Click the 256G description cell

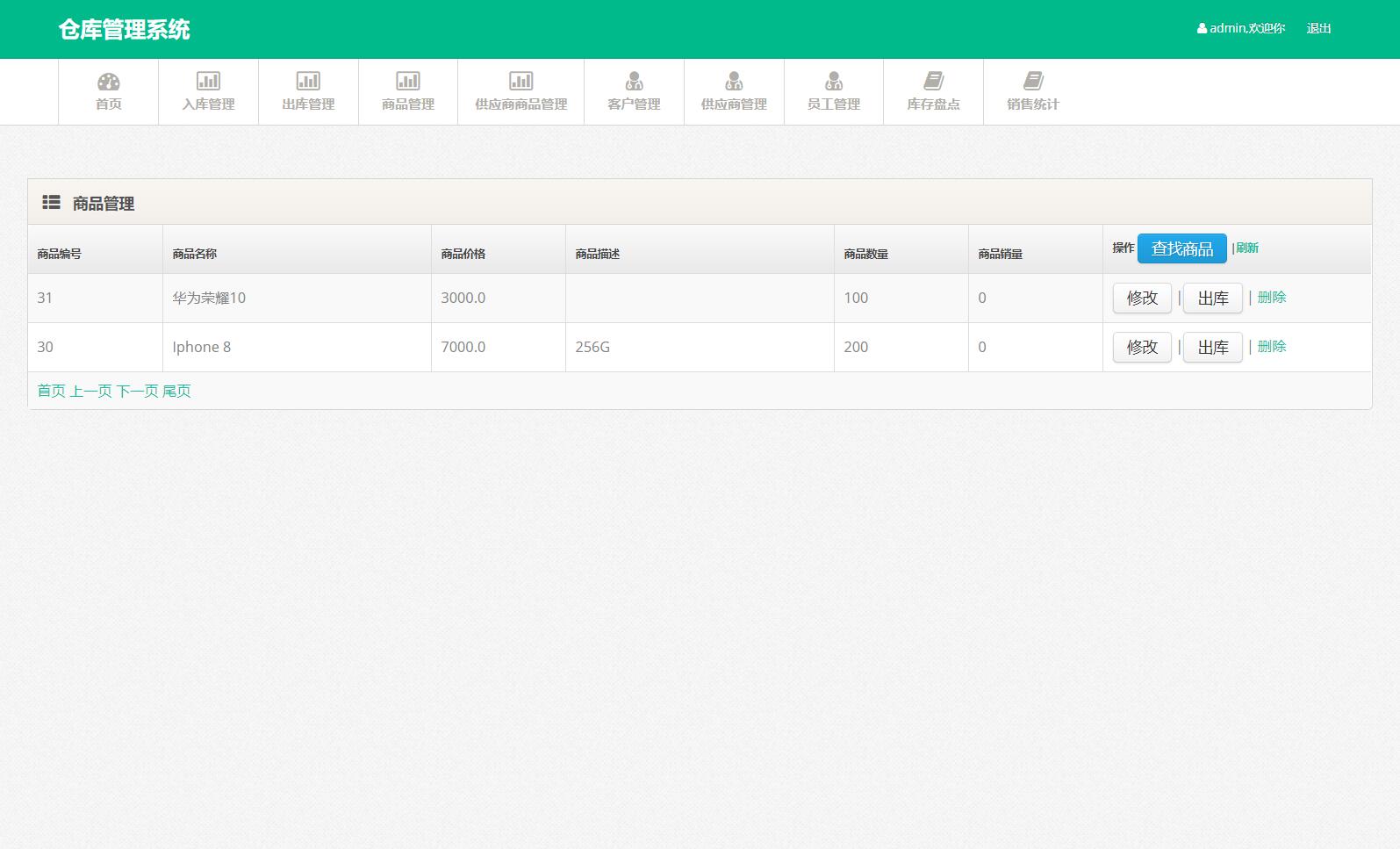(x=700, y=347)
